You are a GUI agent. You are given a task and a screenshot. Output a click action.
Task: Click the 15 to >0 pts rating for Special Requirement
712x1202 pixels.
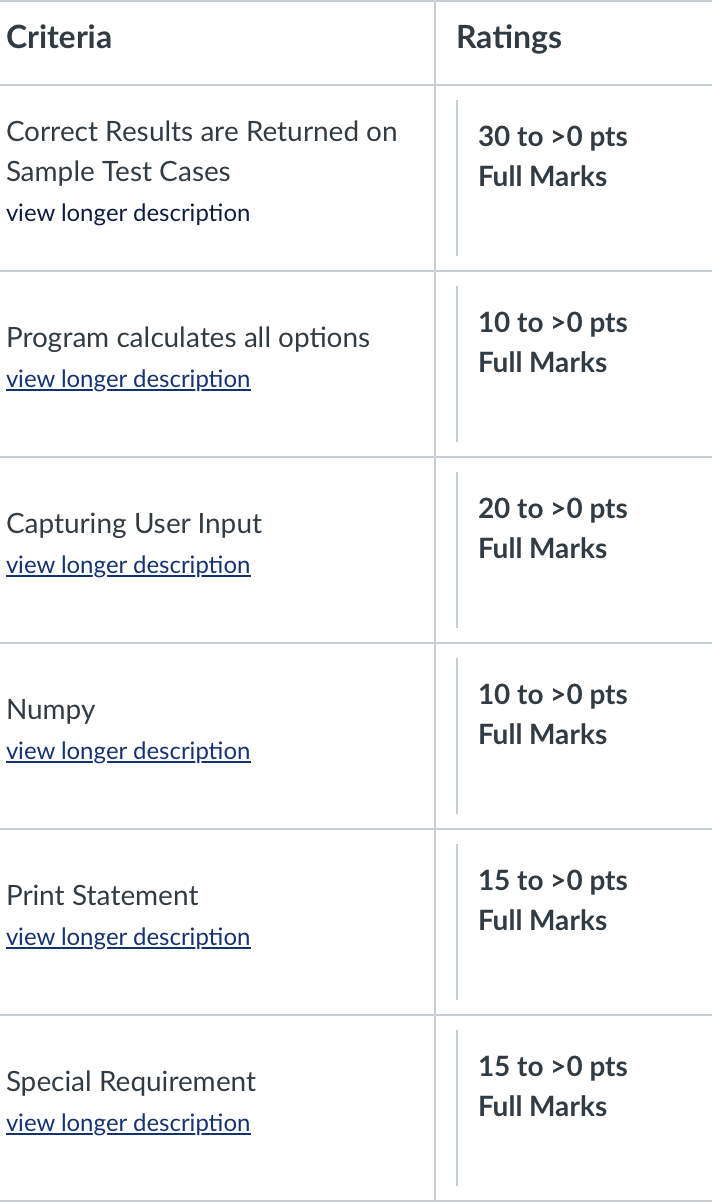point(553,1066)
